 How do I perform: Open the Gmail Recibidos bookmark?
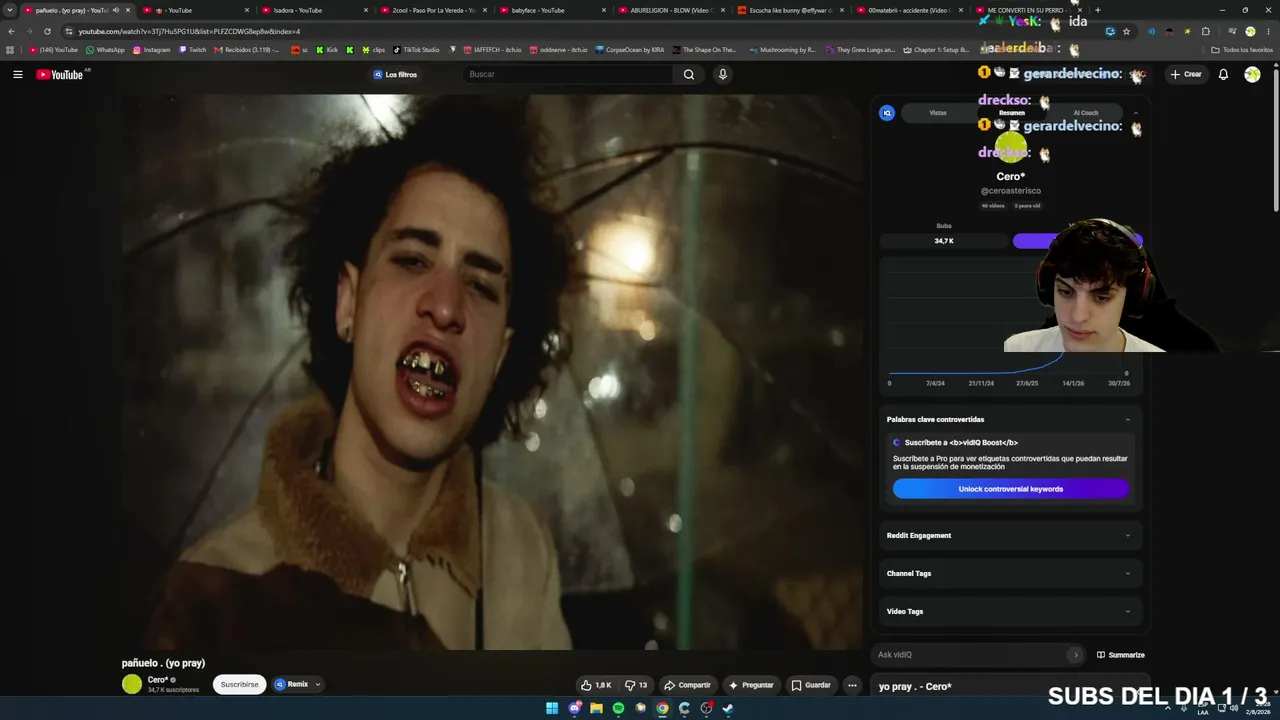(246, 50)
